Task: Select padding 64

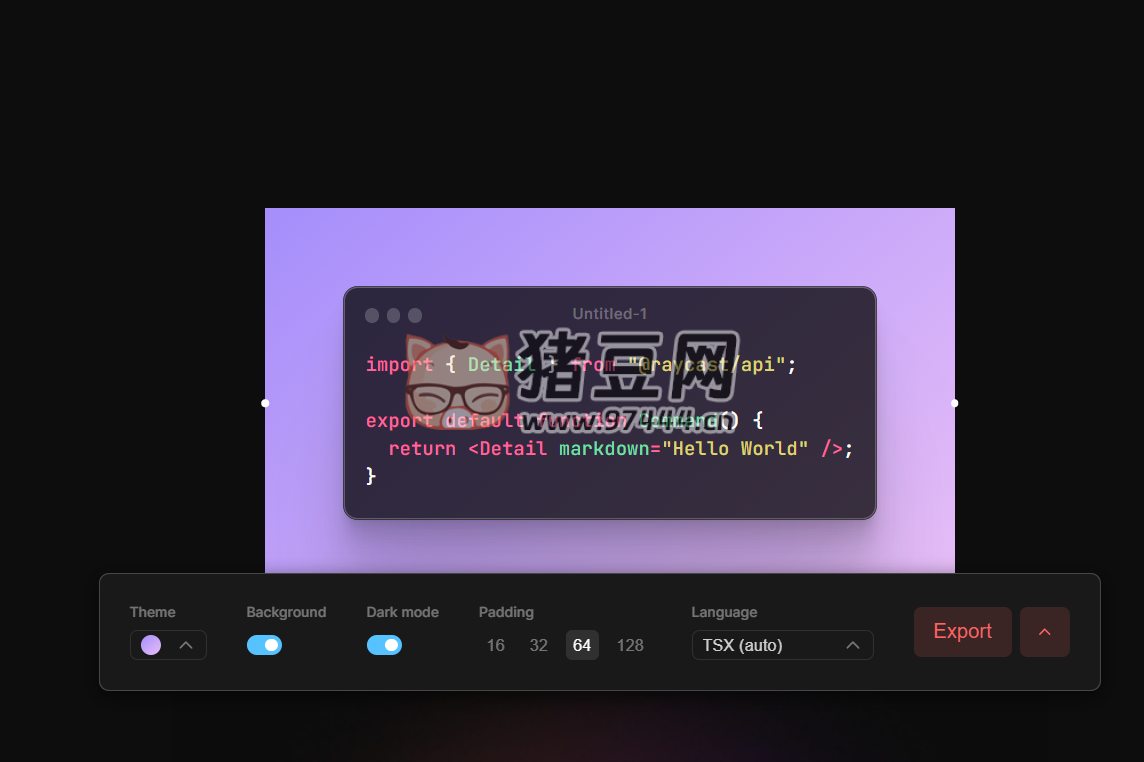Action: click(582, 645)
